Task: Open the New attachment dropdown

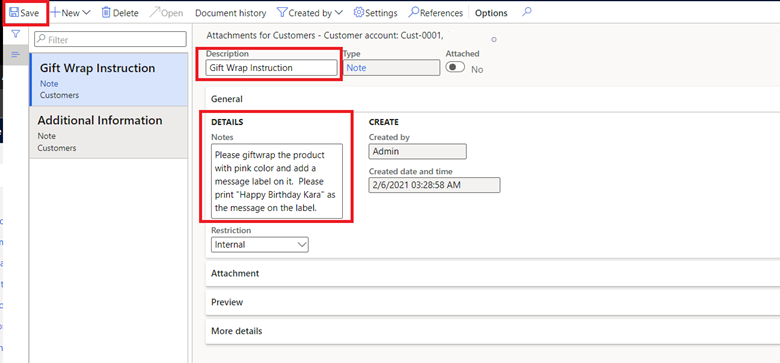Action: point(71,13)
